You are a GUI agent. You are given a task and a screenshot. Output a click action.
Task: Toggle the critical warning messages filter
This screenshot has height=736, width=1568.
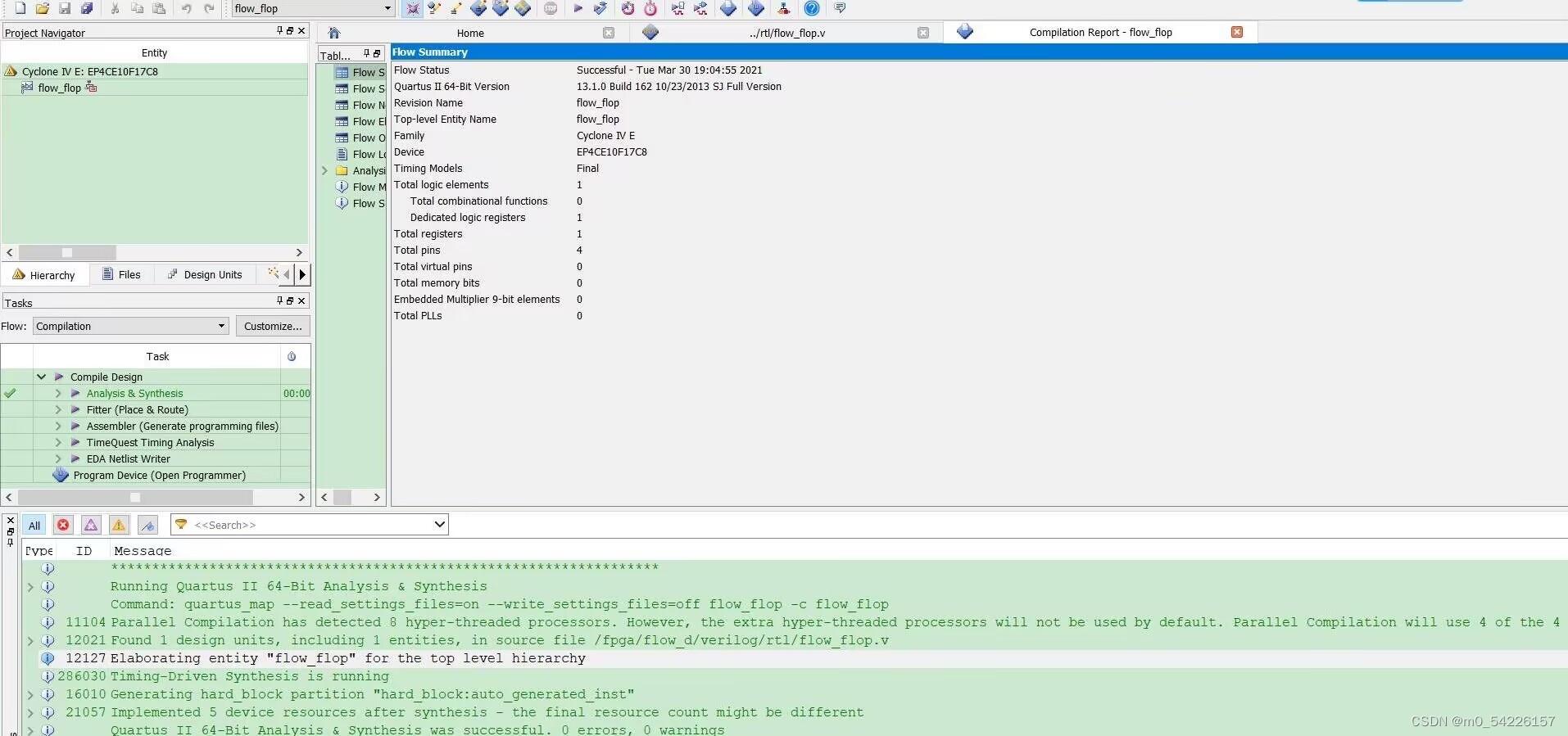click(91, 526)
